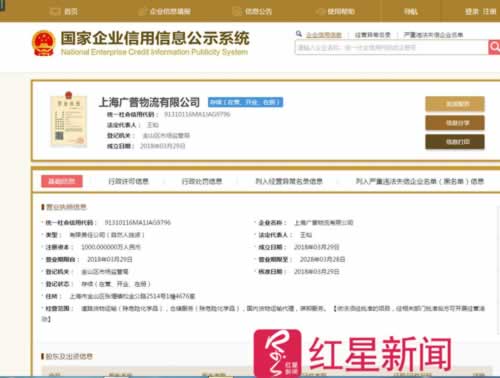Open the 导航 navigation menu
The height and width of the screenshot is (378, 500).
411,12
